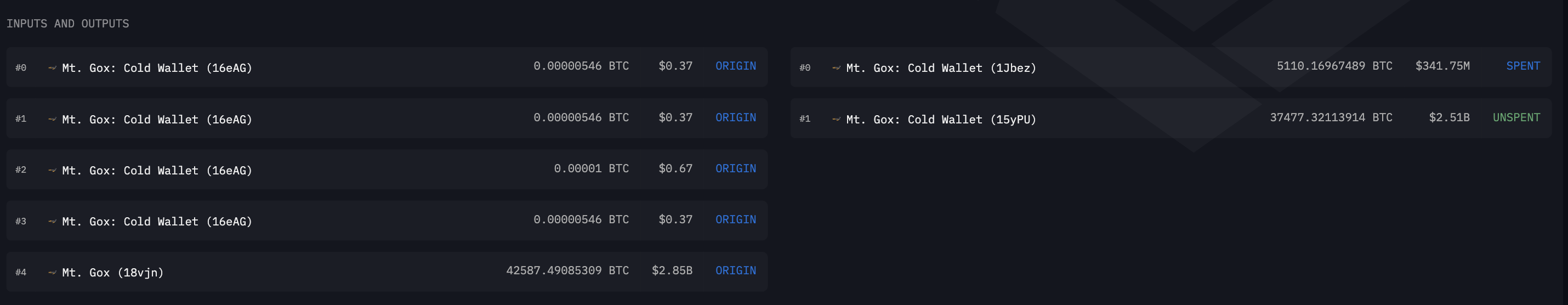Select the 37477.32113914 BTC output amount
This screenshot has width=1568, height=305.
[x=1331, y=117]
